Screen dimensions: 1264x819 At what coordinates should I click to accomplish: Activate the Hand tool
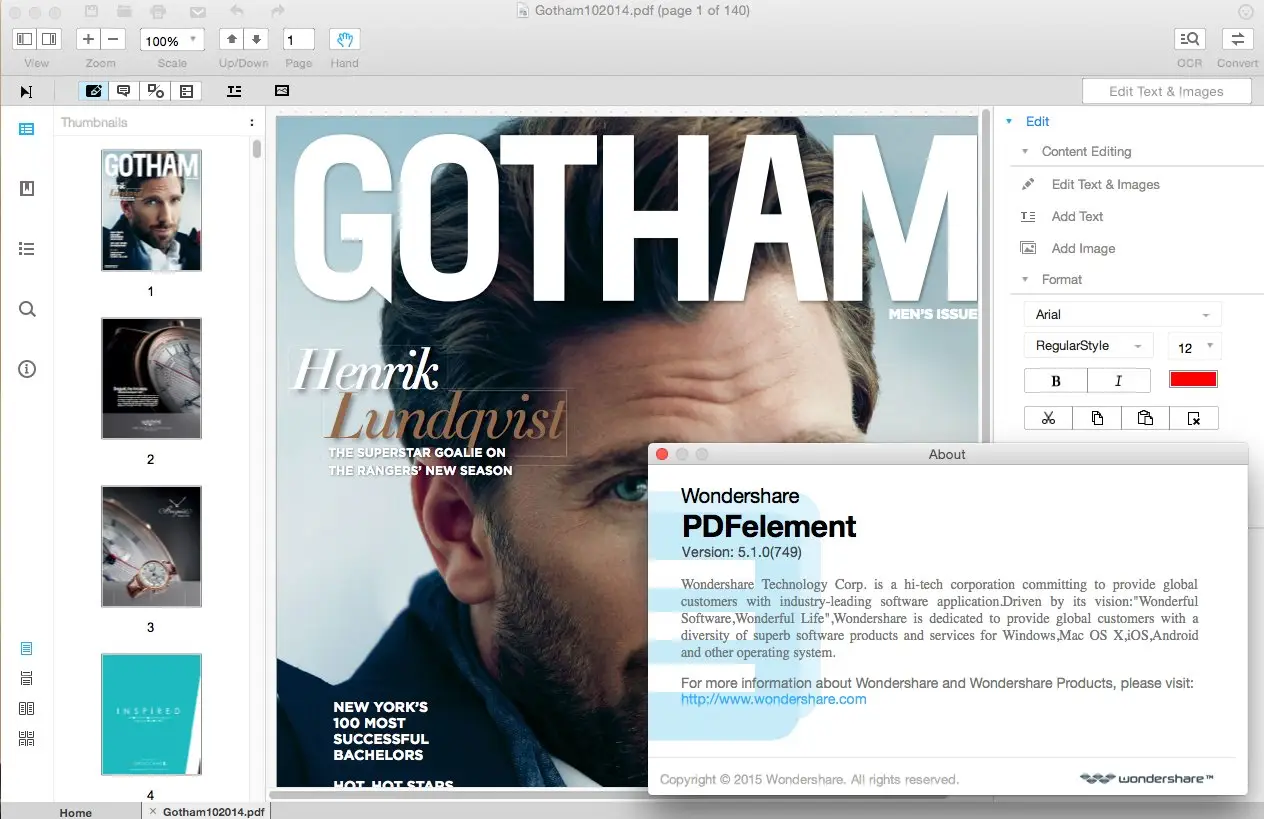point(344,39)
